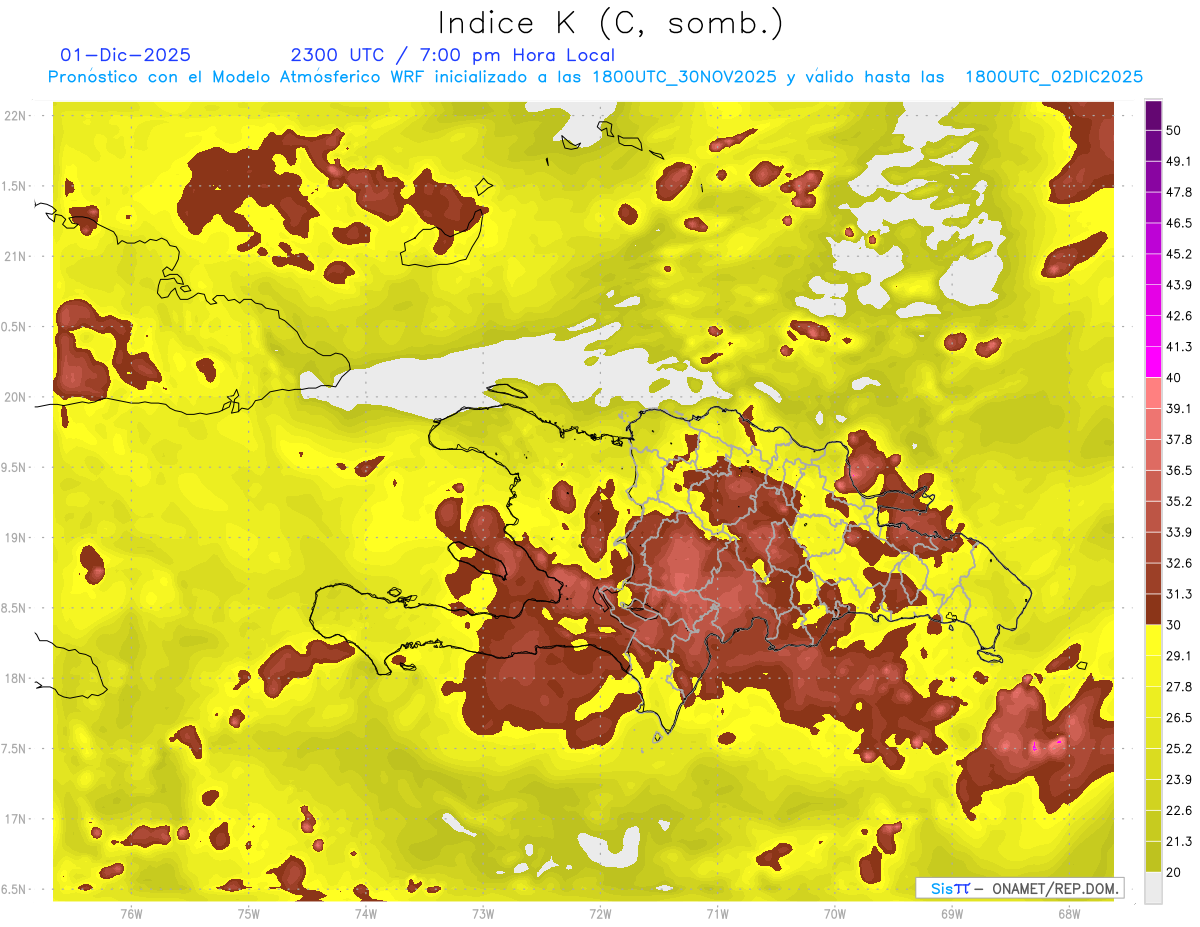Click the '31.3' legend value

[x=1179, y=594]
